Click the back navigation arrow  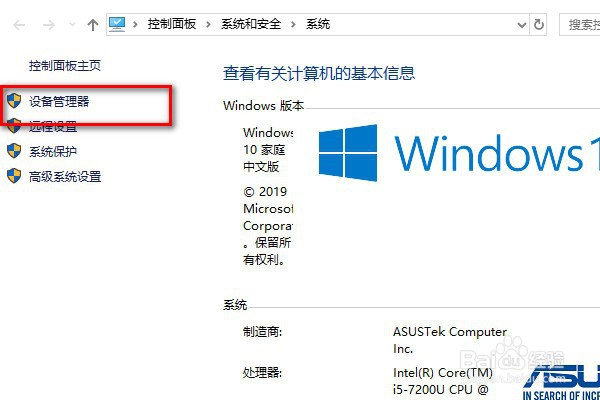[19, 25]
